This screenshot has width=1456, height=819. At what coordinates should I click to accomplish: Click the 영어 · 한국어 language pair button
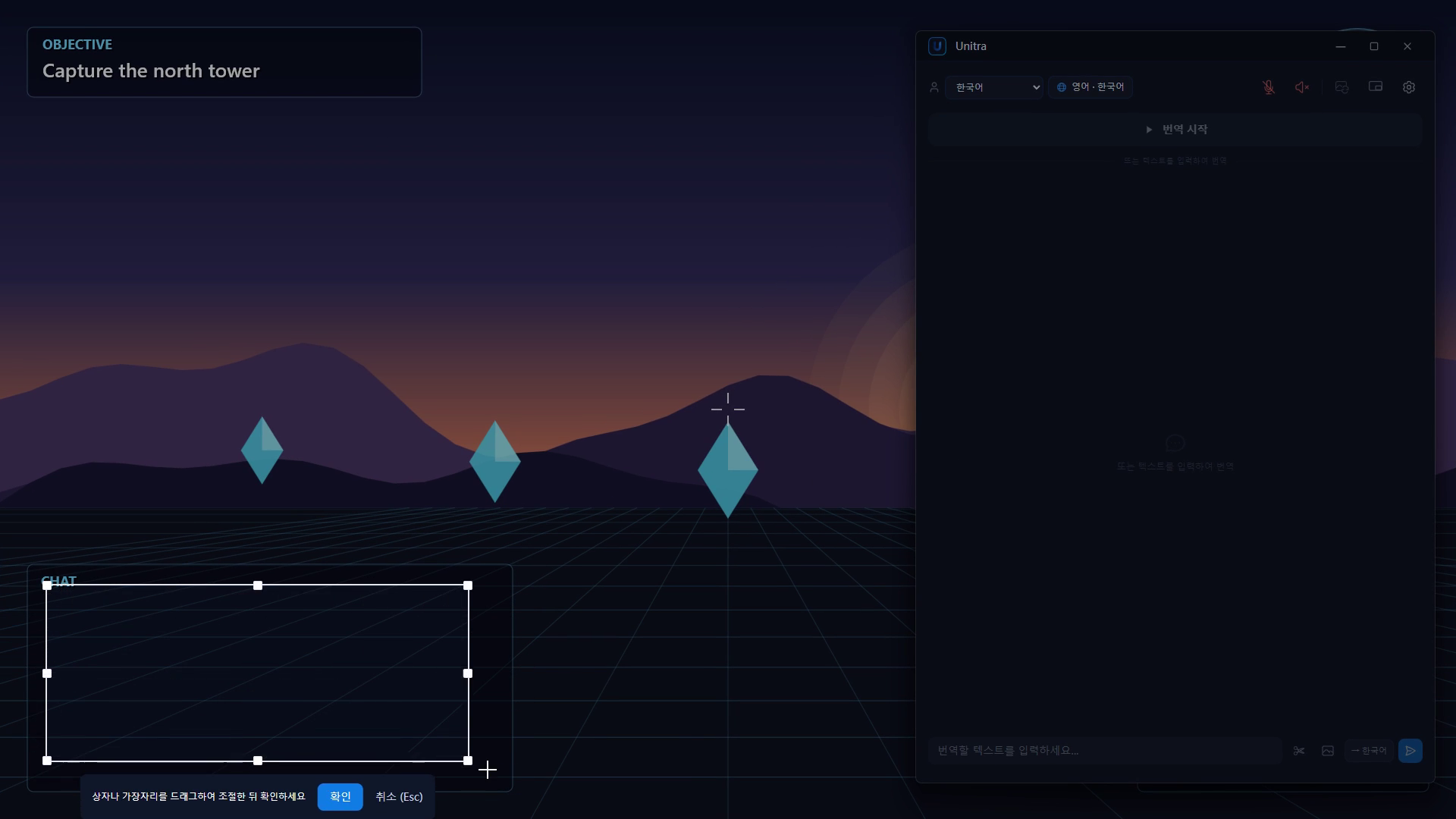click(1090, 87)
